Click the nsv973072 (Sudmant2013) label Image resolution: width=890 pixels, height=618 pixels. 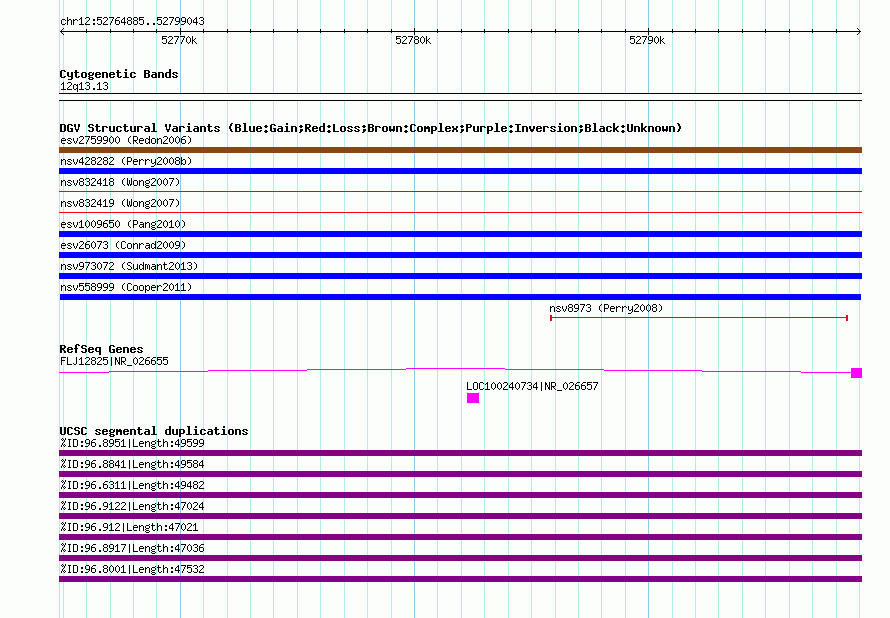coord(129,266)
